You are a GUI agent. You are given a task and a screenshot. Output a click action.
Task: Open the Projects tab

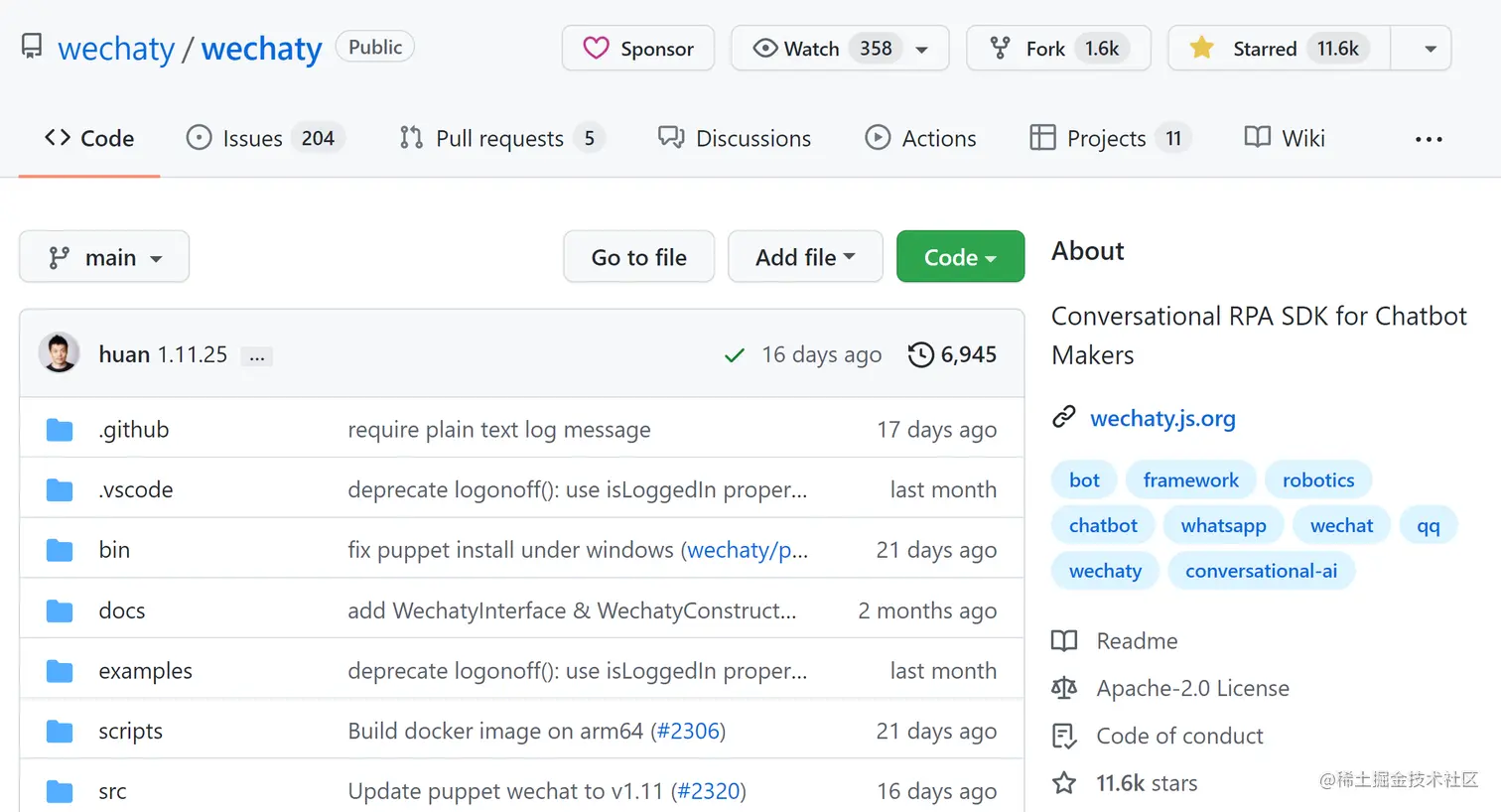(1110, 138)
